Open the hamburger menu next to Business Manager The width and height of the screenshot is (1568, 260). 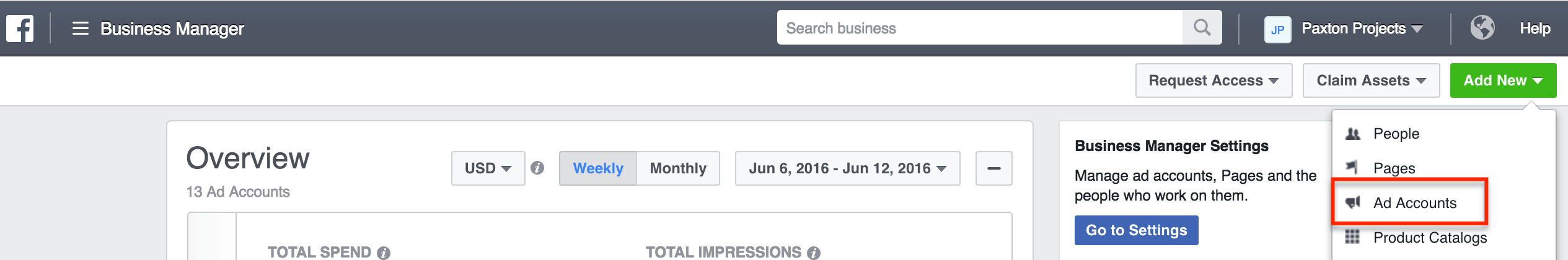[81, 28]
